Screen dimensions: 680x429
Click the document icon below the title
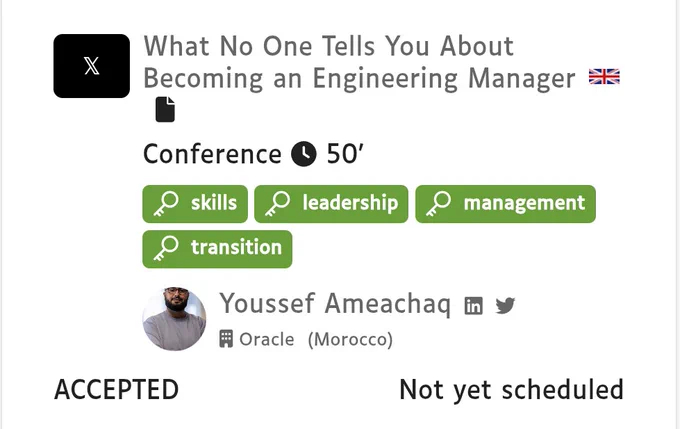[x=165, y=109]
